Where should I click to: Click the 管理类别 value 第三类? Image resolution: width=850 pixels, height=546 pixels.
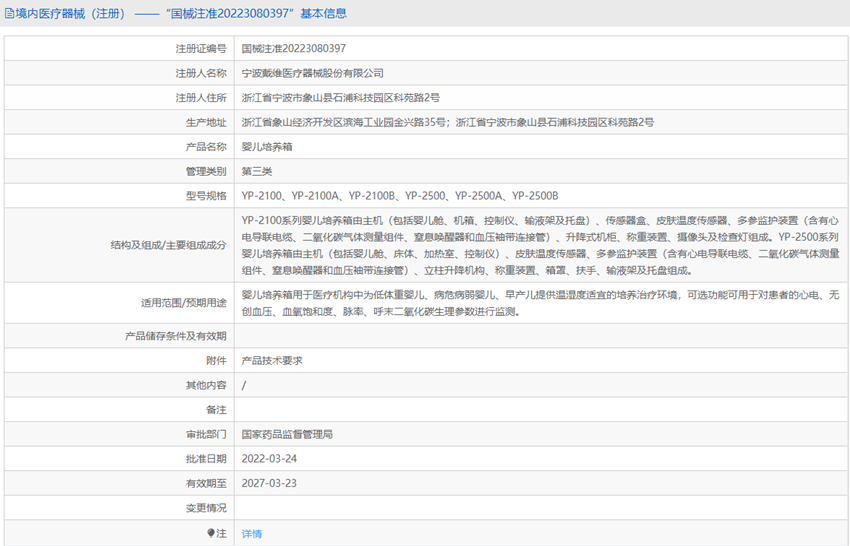[x=257, y=171]
